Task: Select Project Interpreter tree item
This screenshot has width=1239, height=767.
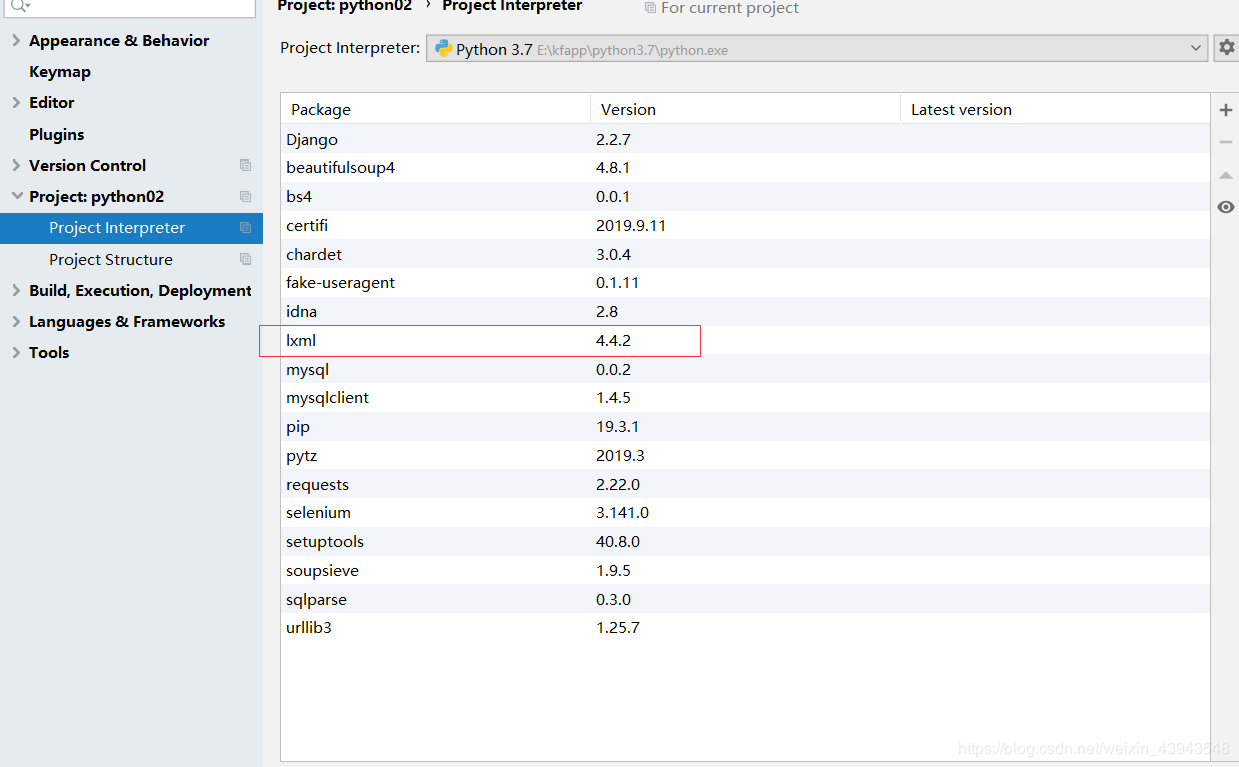Action: pyautogui.click(x=131, y=228)
